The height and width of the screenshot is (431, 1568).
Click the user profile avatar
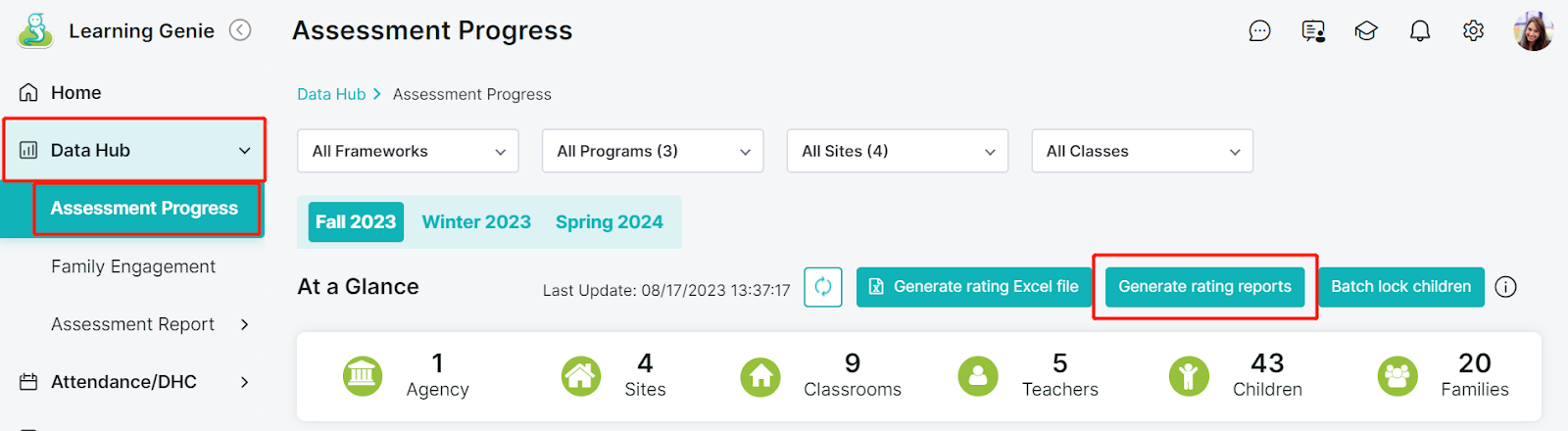[x=1533, y=31]
